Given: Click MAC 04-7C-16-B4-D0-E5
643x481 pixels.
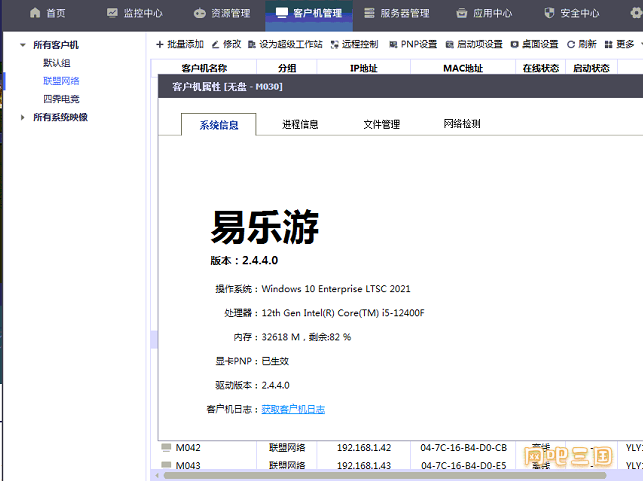Looking at the screenshot, I should (x=463, y=465).
